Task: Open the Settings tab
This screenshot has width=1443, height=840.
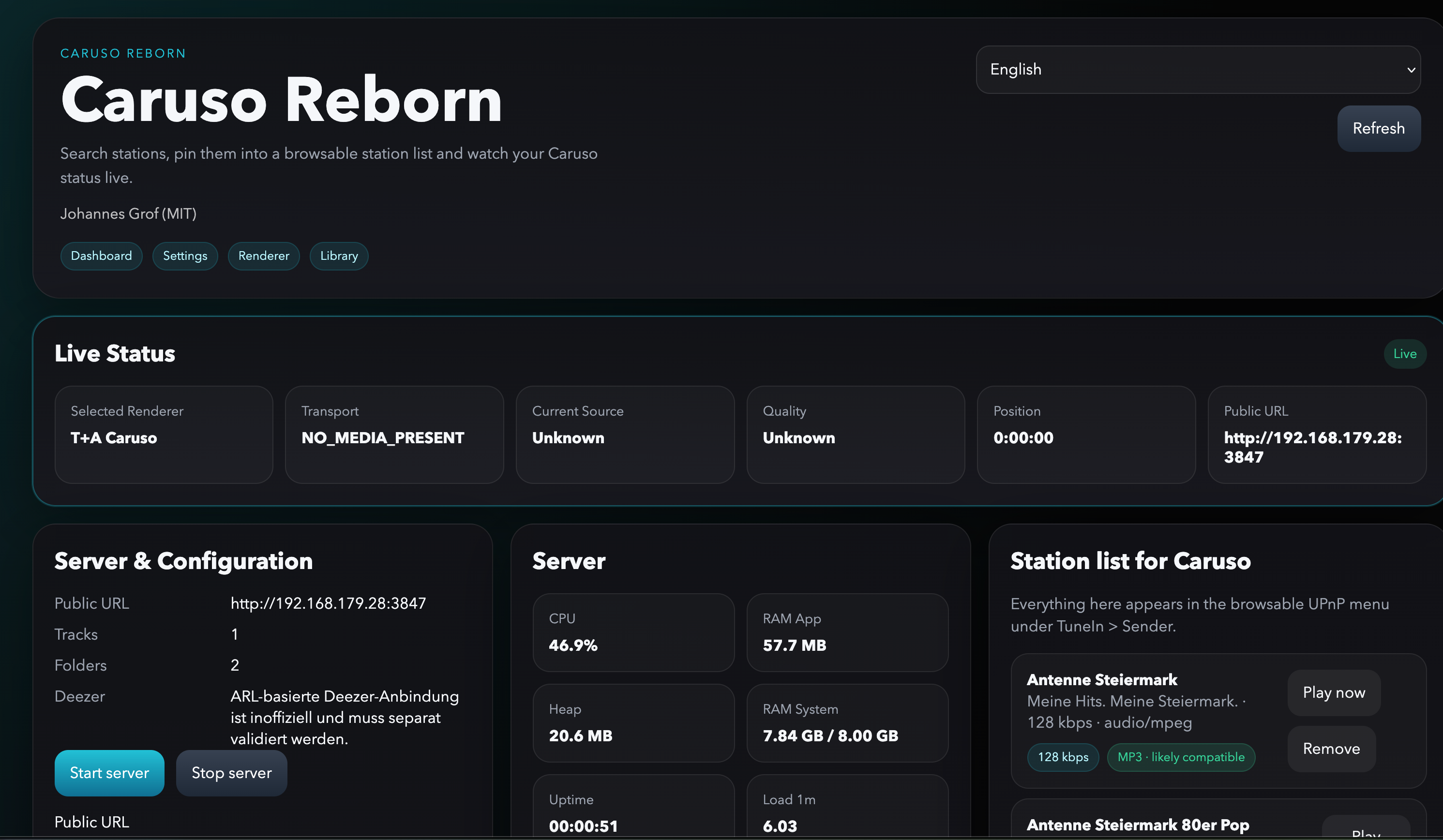Action: [185, 256]
